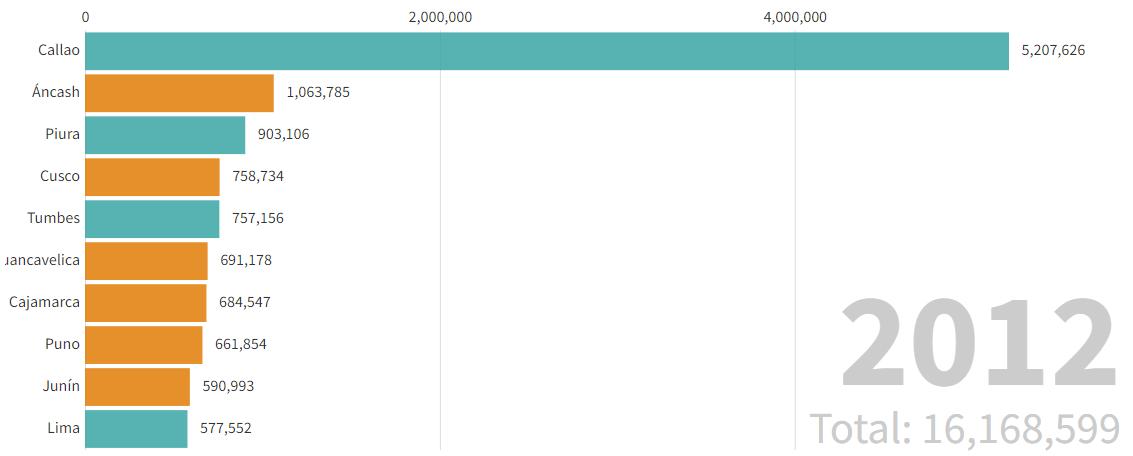This screenshot has width=1133, height=456.
Task: Click the 4,000,000 axis tick label
Action: point(795,17)
